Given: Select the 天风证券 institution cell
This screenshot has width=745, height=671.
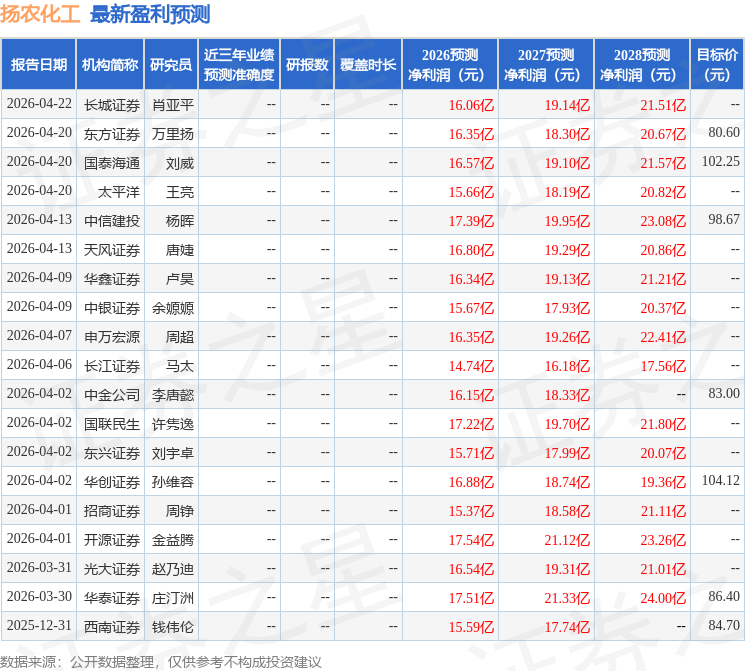Looking at the screenshot, I should point(112,250).
